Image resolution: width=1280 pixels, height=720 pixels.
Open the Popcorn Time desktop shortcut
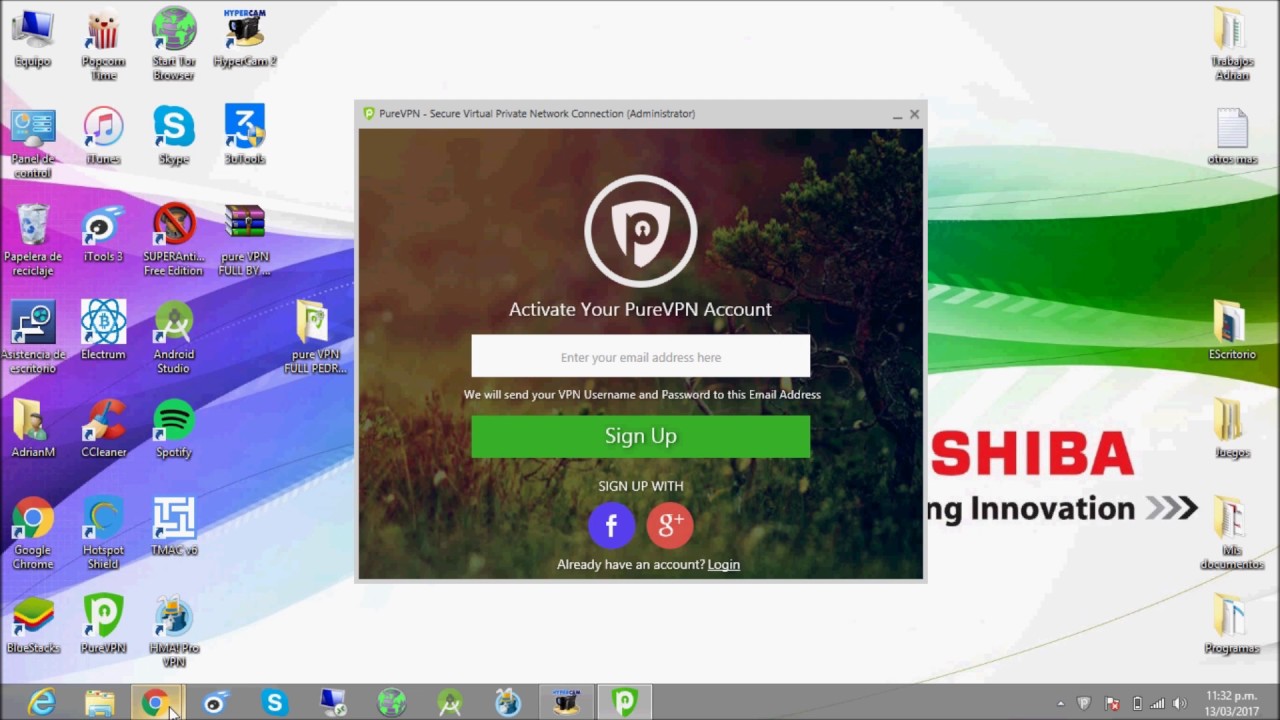(103, 45)
